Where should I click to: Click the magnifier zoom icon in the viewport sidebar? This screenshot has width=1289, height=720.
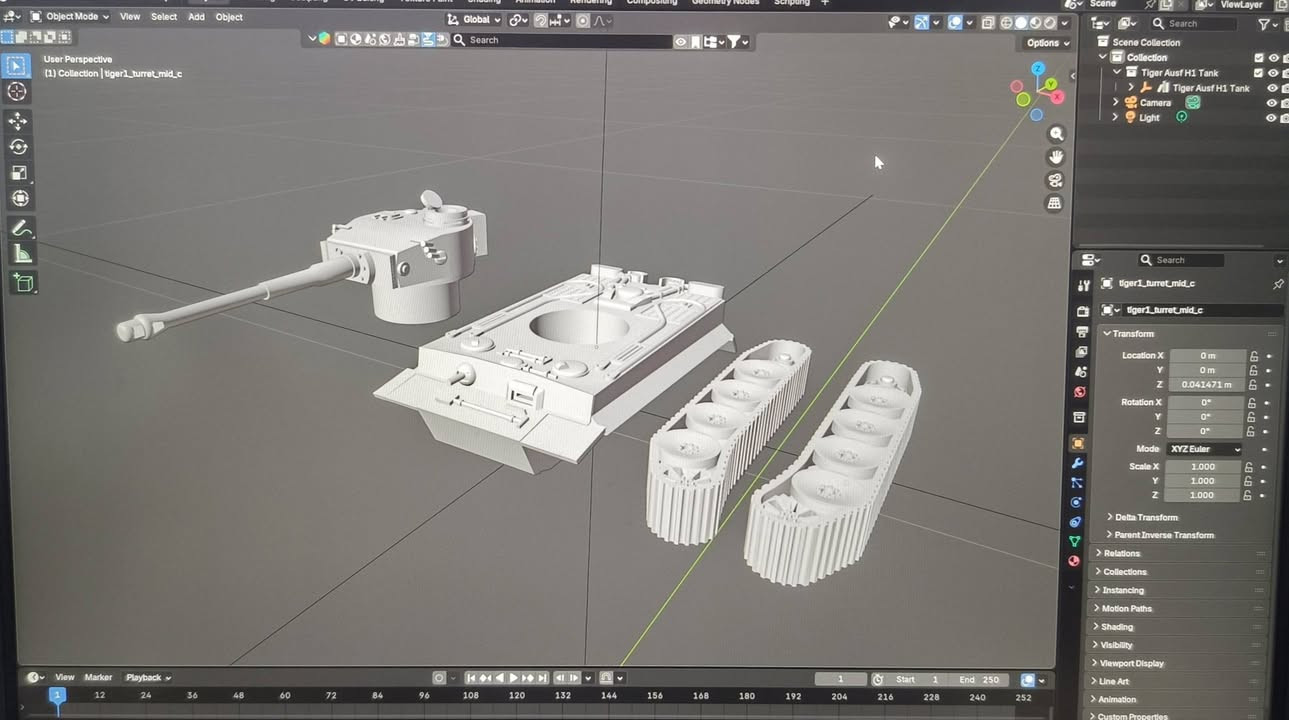pyautogui.click(x=1055, y=133)
